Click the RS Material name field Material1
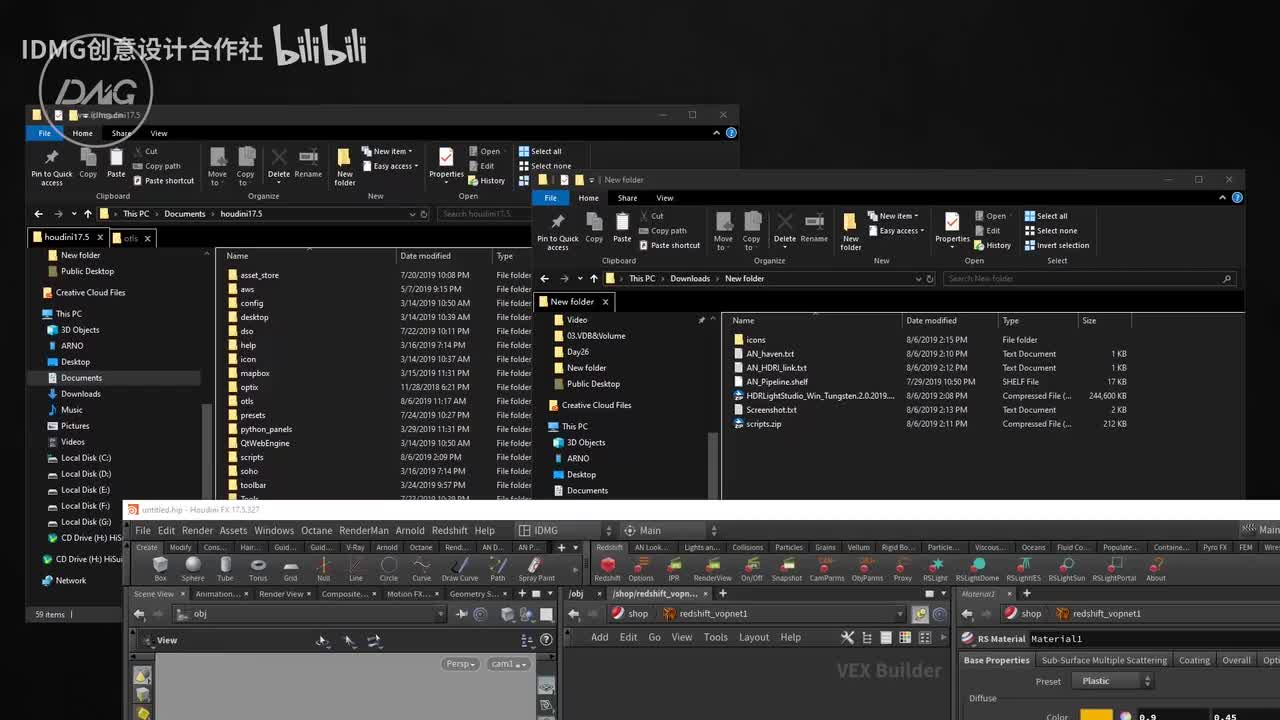Screen dimensions: 1280x720 1154,638
